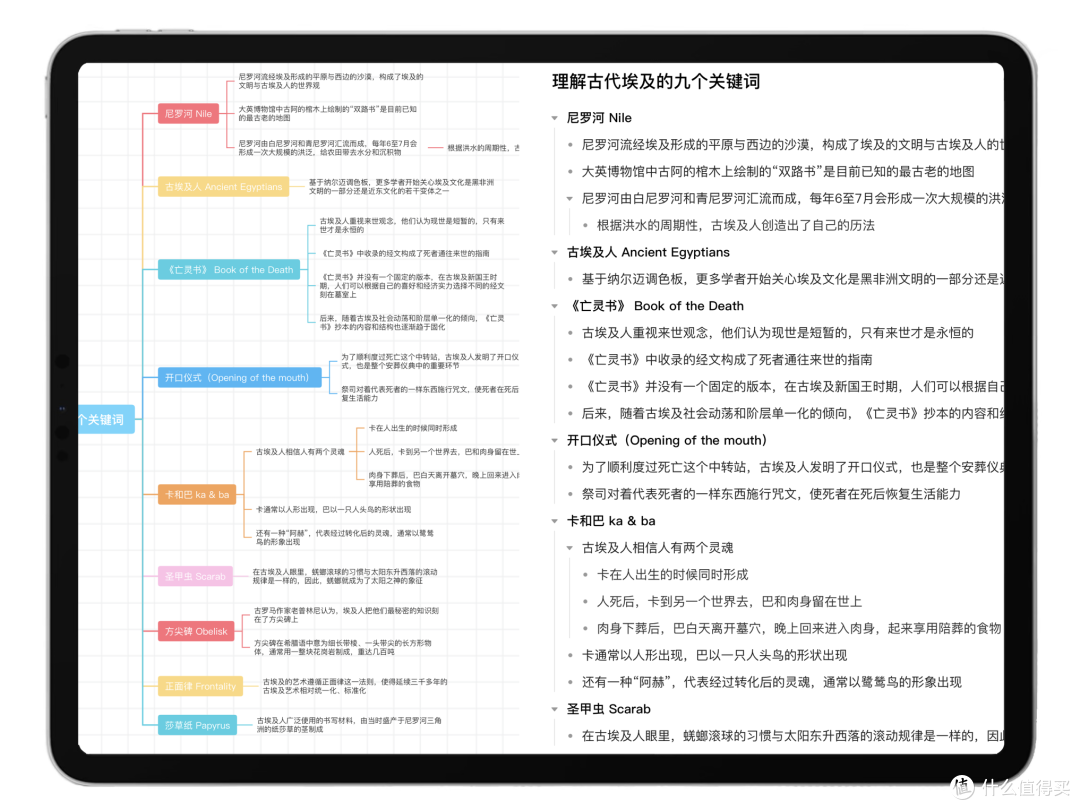Click outline line 卡通常以人形出现

pos(714,656)
